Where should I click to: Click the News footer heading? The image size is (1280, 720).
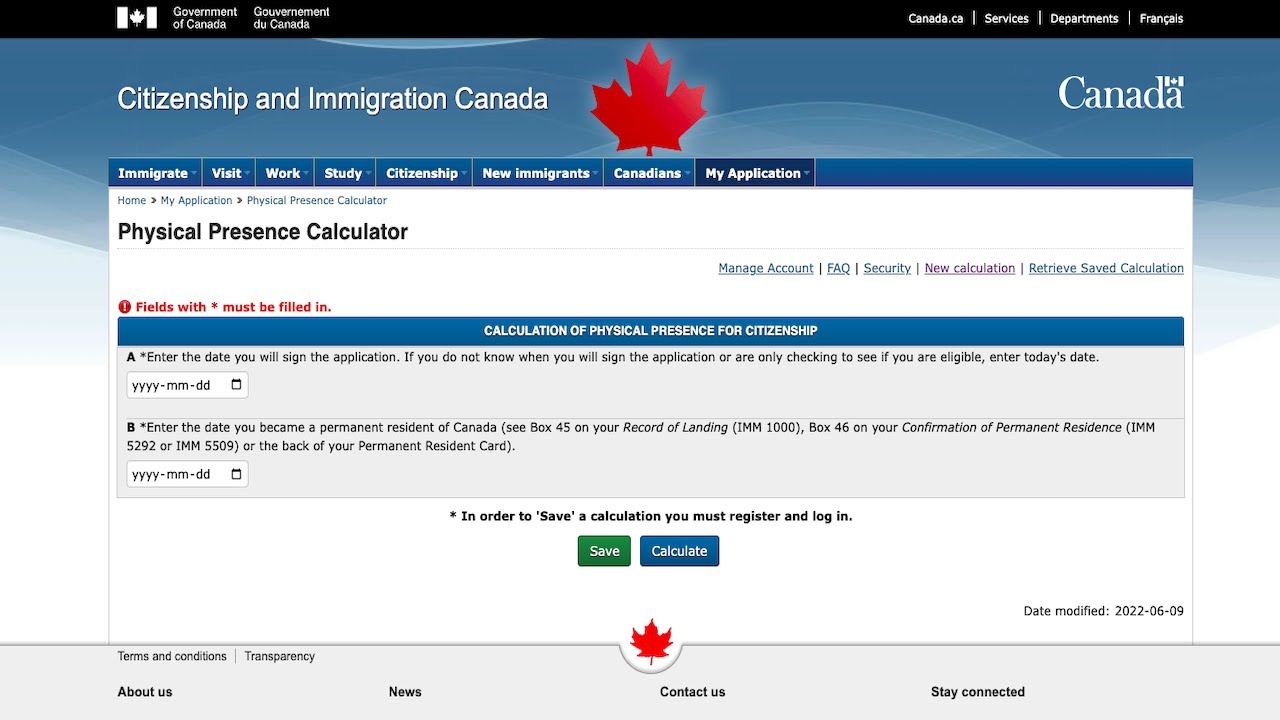pos(405,692)
